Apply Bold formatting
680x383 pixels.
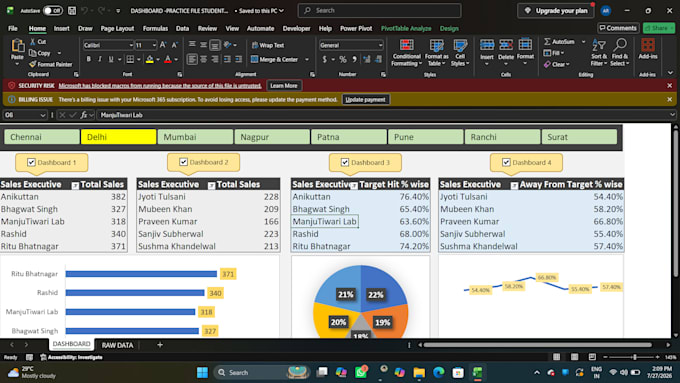[88, 59]
